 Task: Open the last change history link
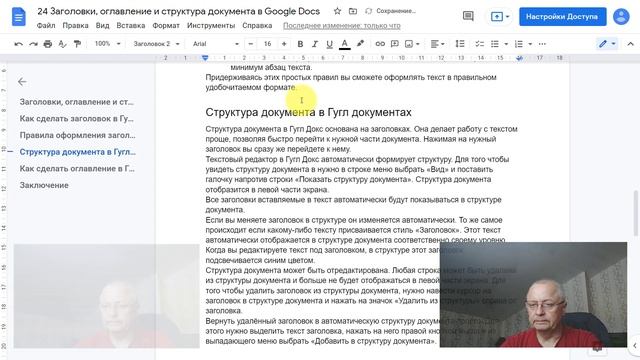[342, 26]
